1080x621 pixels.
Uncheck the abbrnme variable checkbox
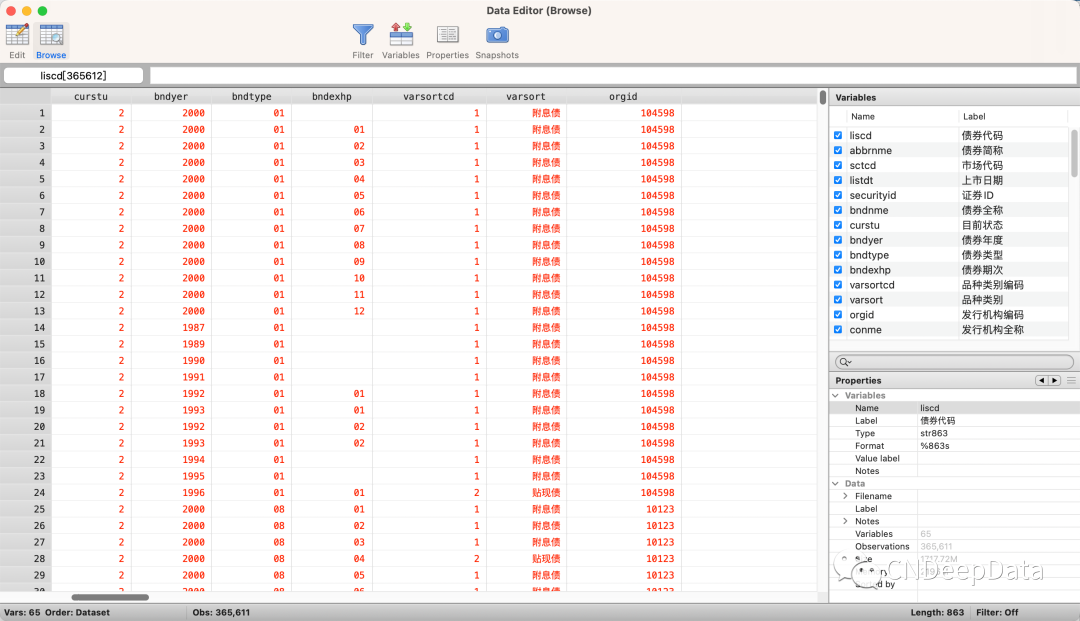pos(838,150)
